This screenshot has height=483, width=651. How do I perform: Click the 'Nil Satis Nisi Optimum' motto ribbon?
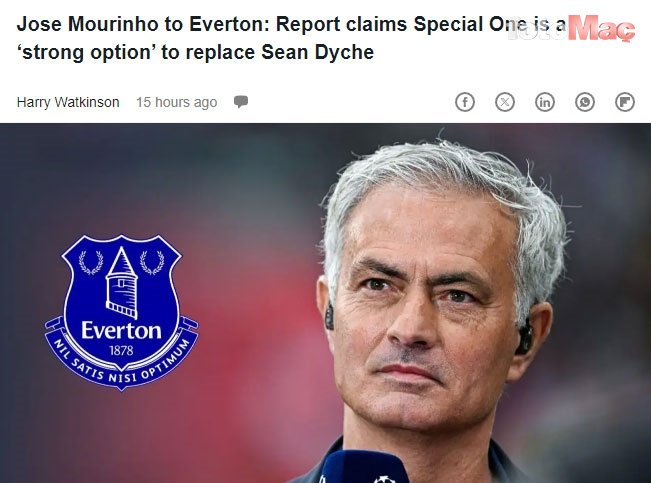click(121, 363)
